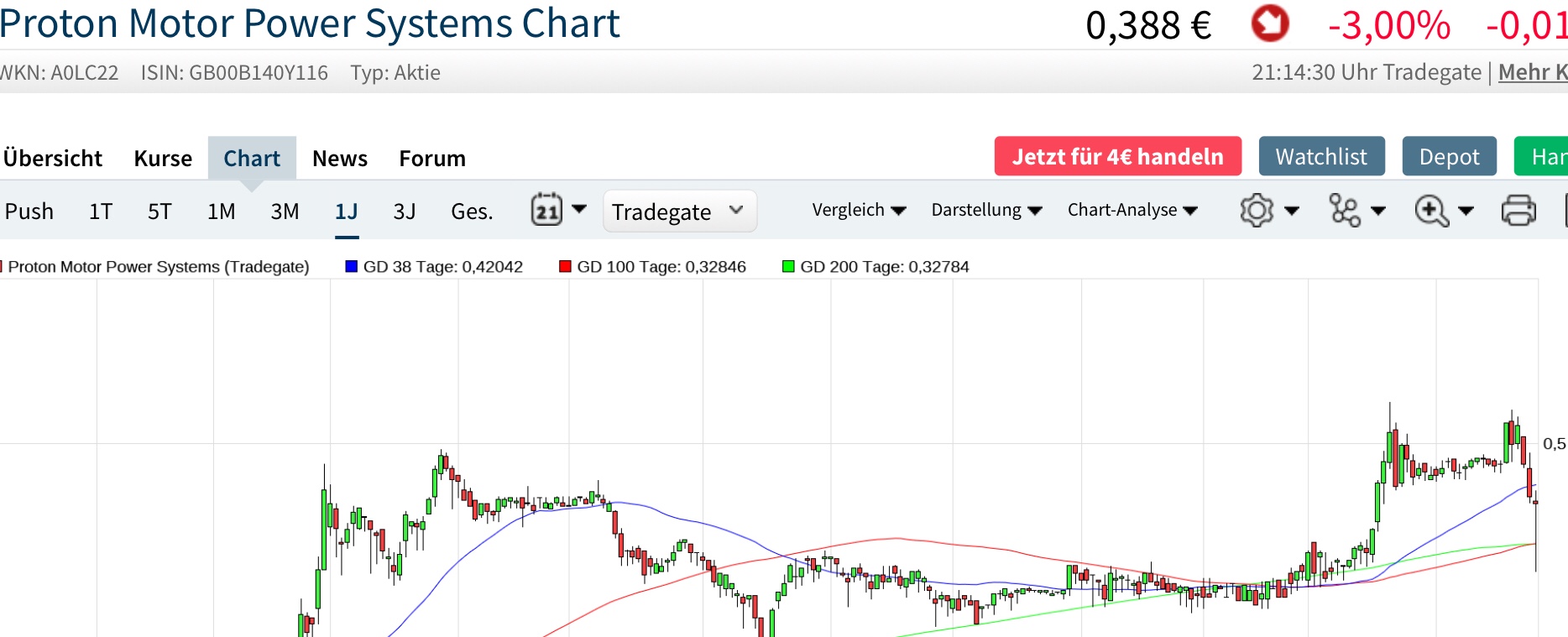This screenshot has width=1568, height=637.
Task: Click the printer icon
Action: click(x=1518, y=210)
